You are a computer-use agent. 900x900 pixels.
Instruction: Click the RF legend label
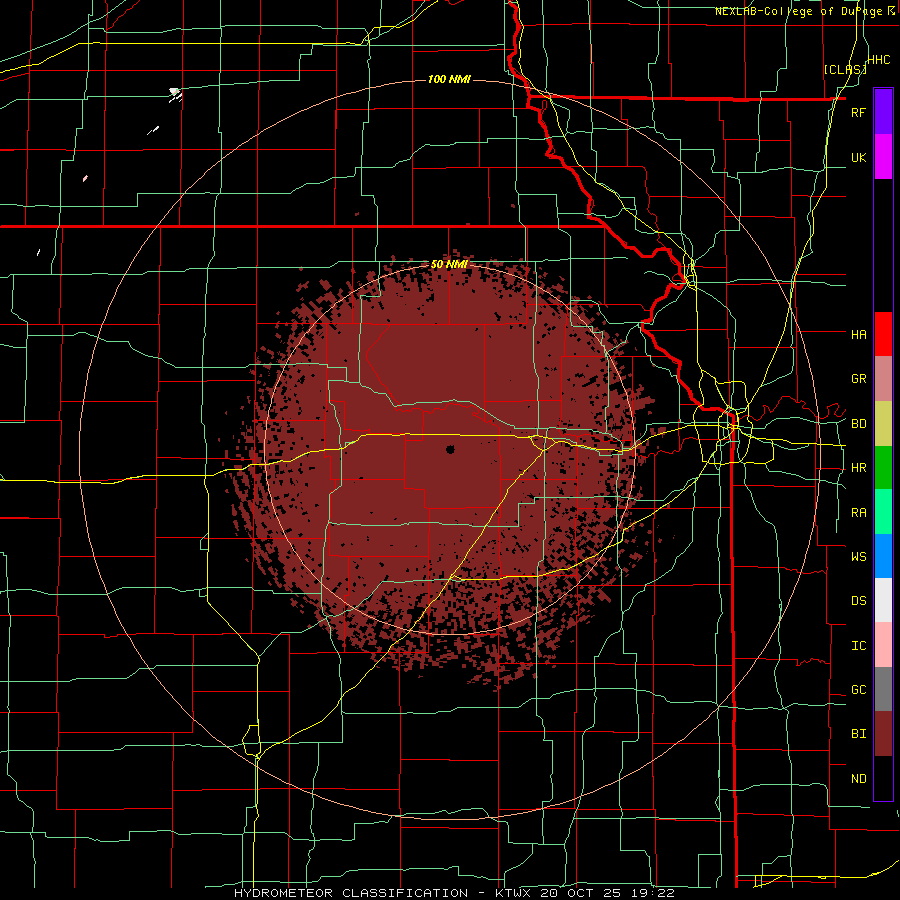point(858,112)
